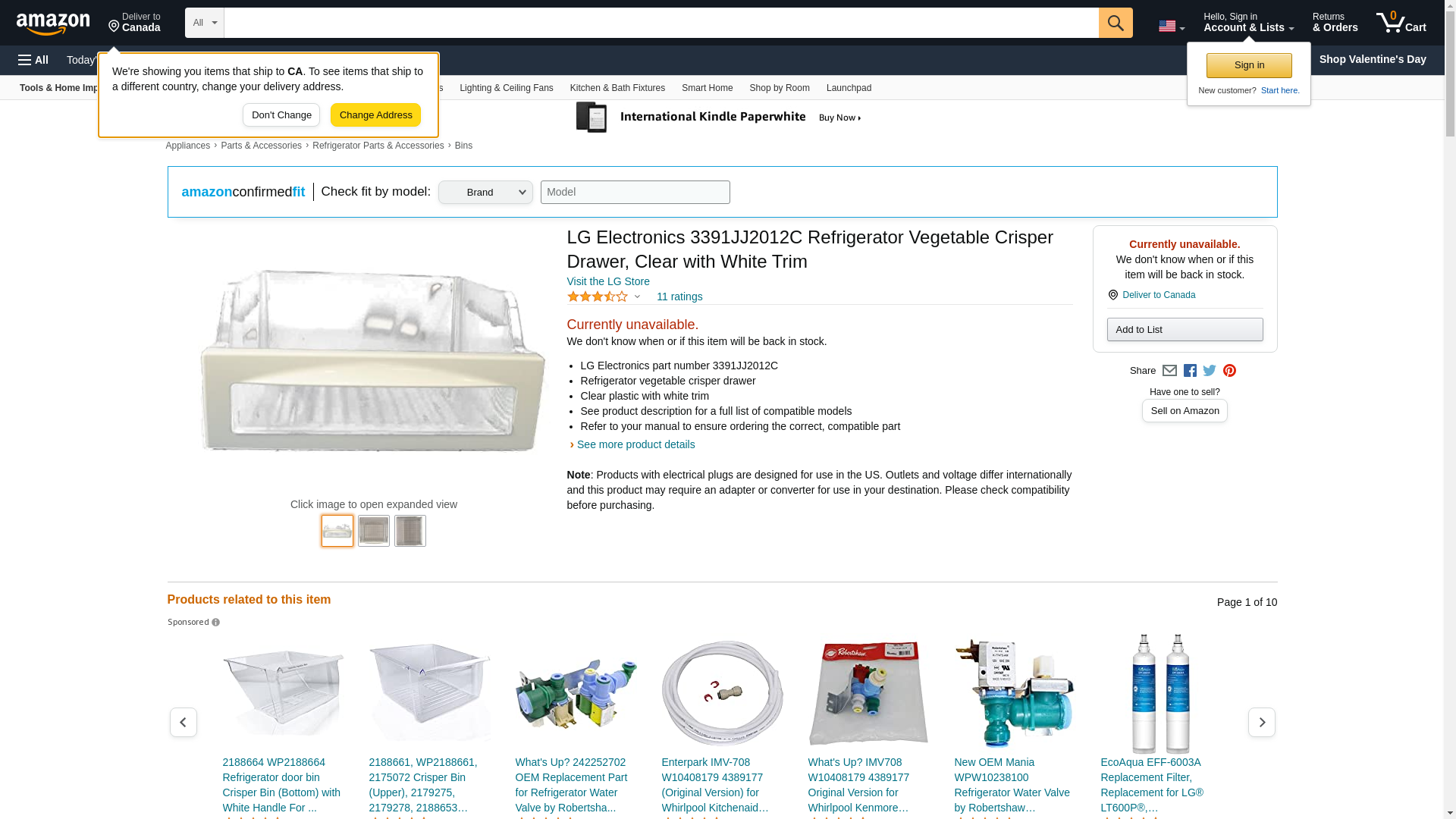The height and width of the screenshot is (819, 1456).
Task: Open the All search category dropdown
Action: click(x=204, y=23)
